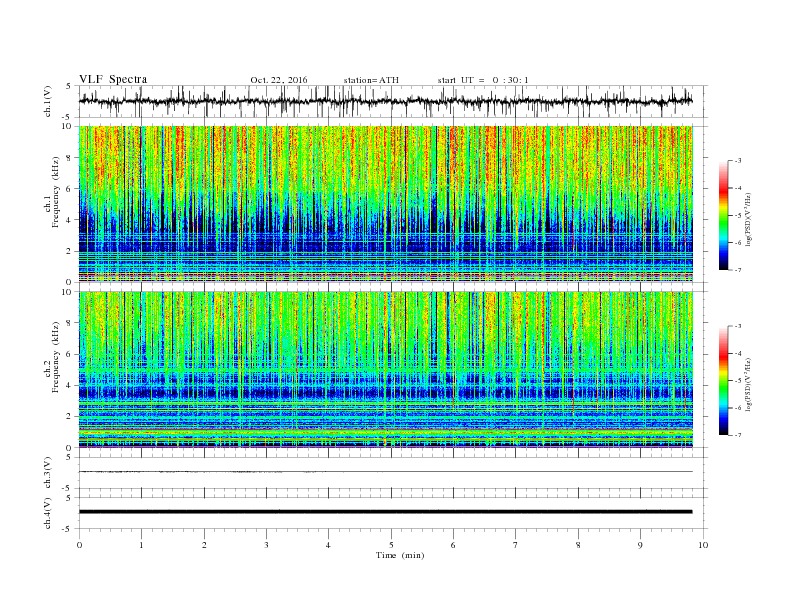Click time axis tick label "7"
792x612 pixels.
(516, 545)
